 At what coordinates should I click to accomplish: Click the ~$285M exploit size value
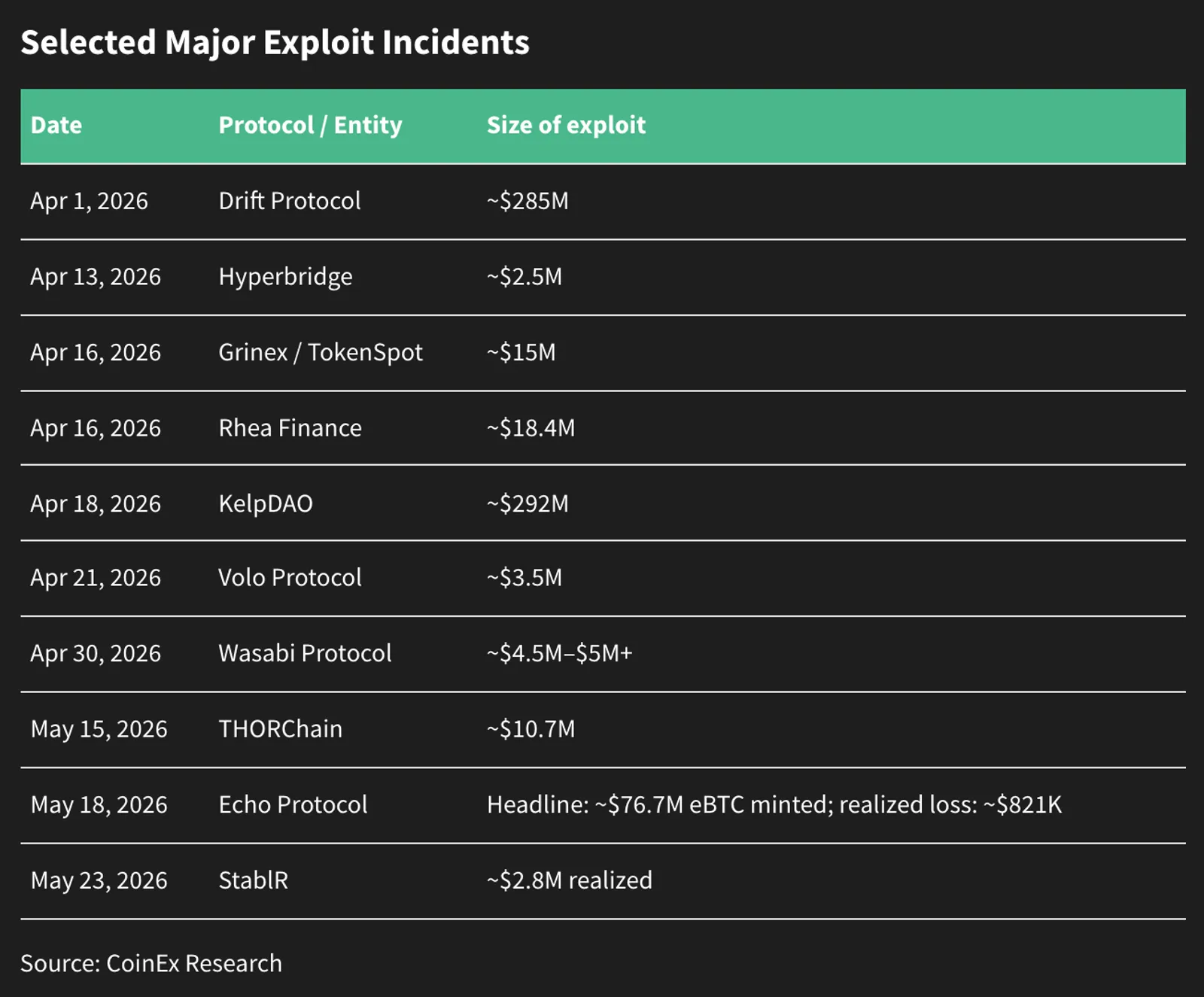tap(528, 201)
